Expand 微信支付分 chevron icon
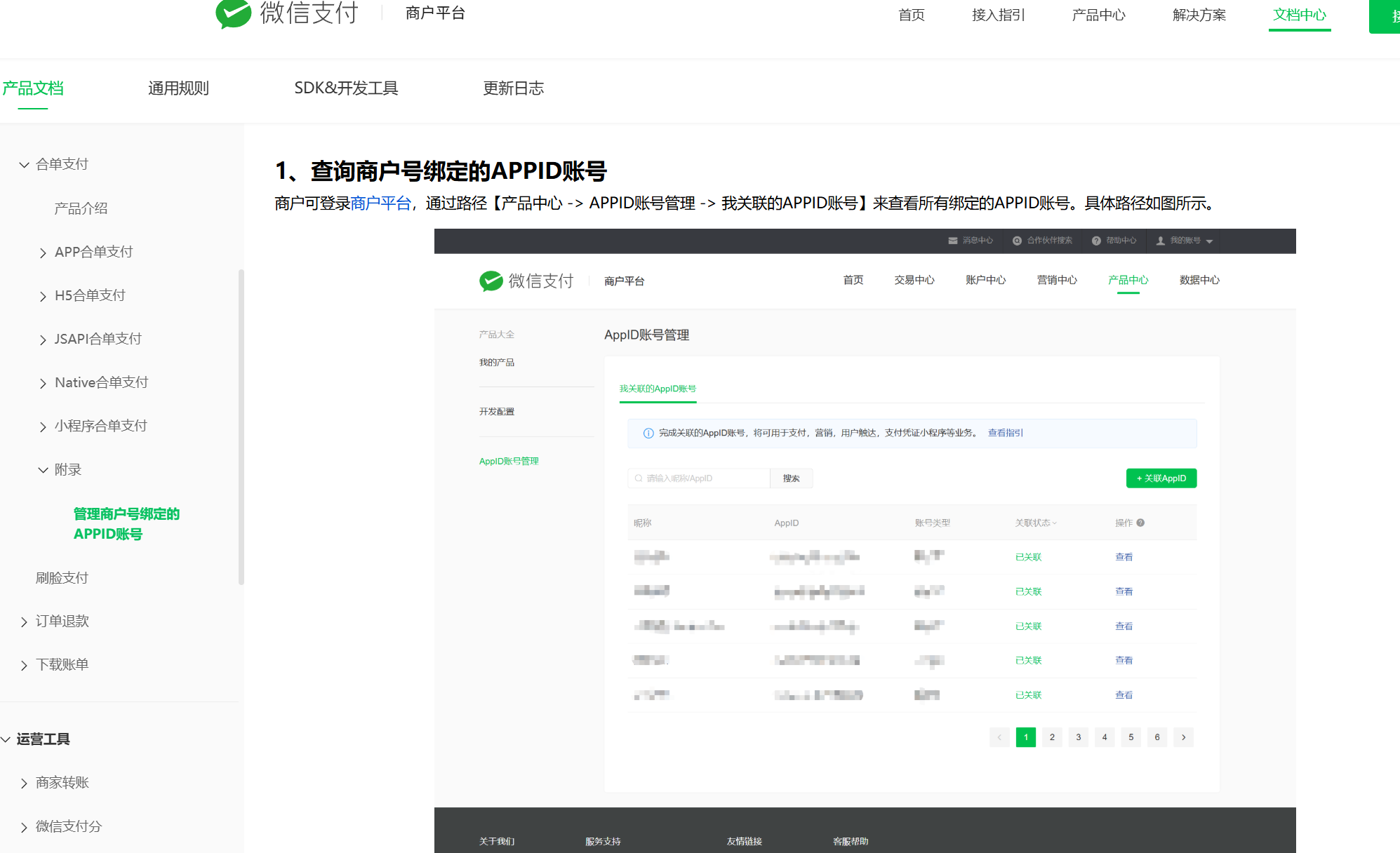1400x853 pixels. 24,827
